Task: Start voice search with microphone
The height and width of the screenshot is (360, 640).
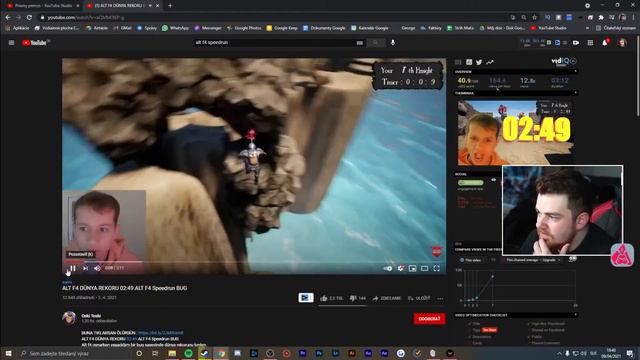Action: (x=393, y=42)
